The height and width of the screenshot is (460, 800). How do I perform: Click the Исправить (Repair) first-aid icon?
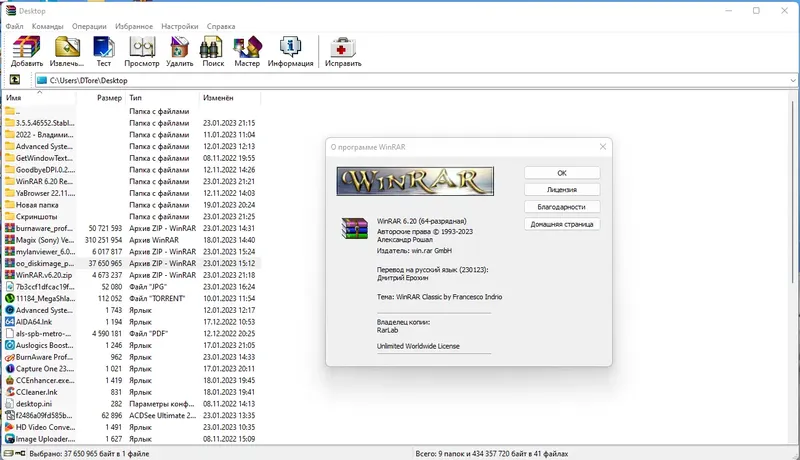coord(343,52)
